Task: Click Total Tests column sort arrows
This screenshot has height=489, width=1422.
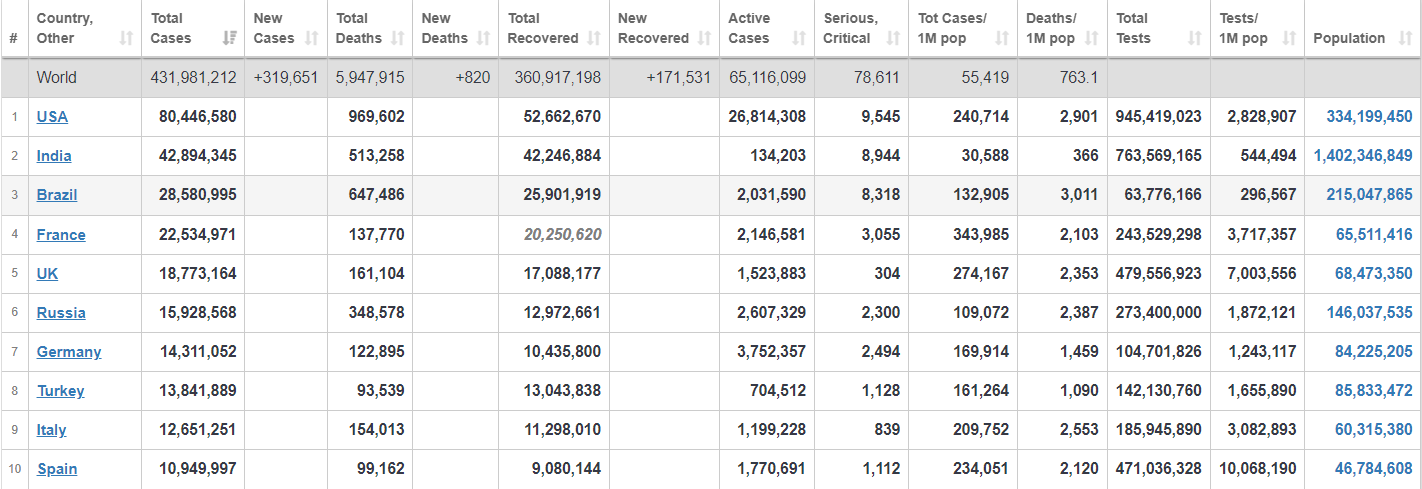Action: tap(1194, 38)
